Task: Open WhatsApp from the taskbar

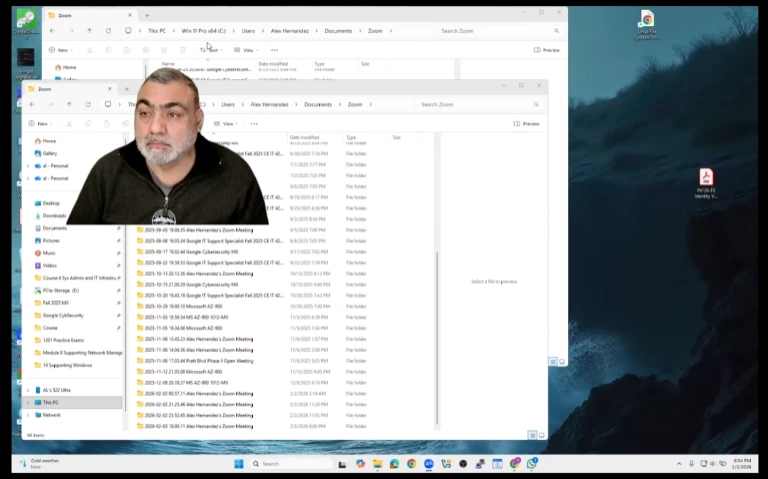Action: click(532, 463)
